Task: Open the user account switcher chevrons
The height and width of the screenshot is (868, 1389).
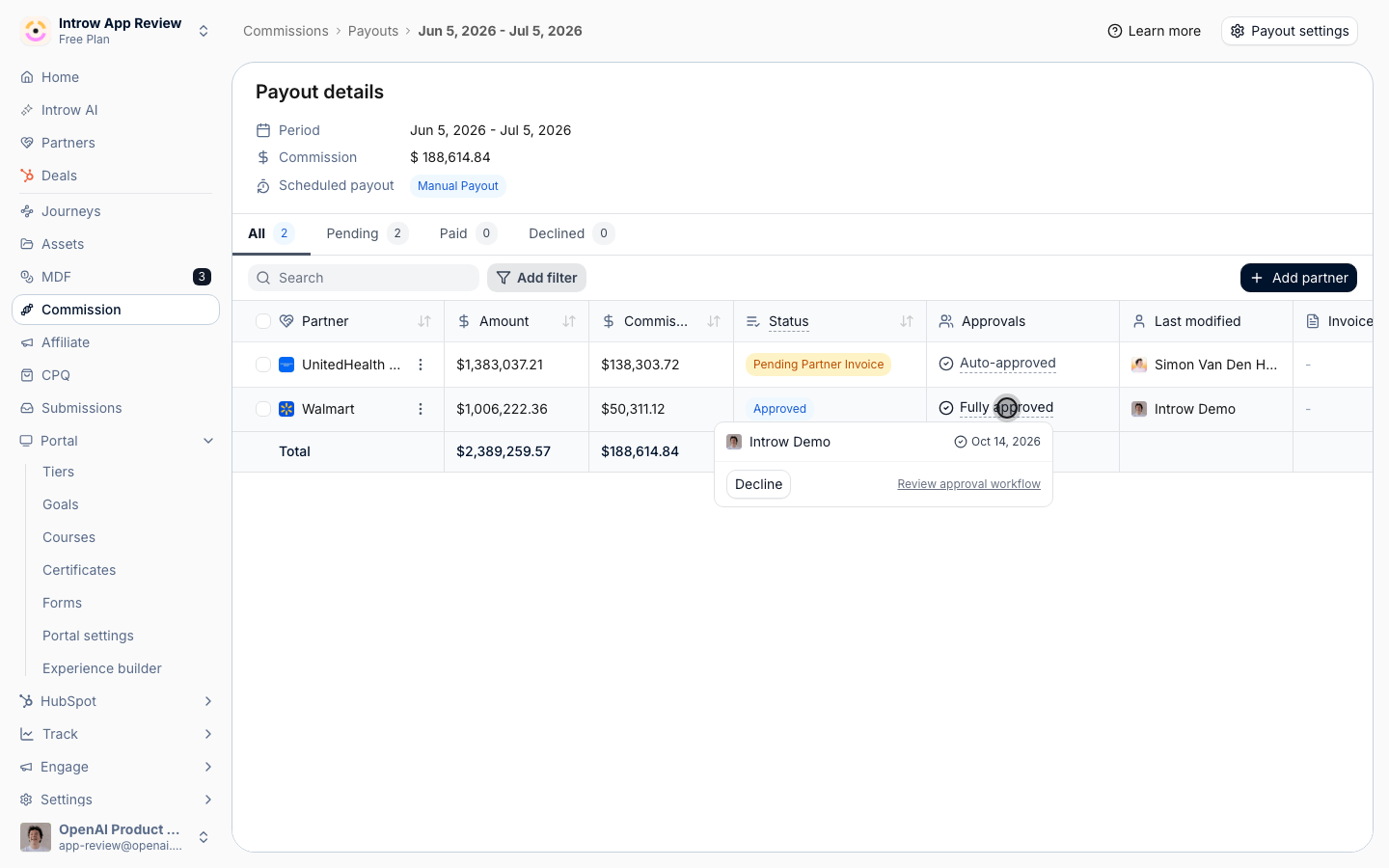Action: pyautogui.click(x=204, y=837)
